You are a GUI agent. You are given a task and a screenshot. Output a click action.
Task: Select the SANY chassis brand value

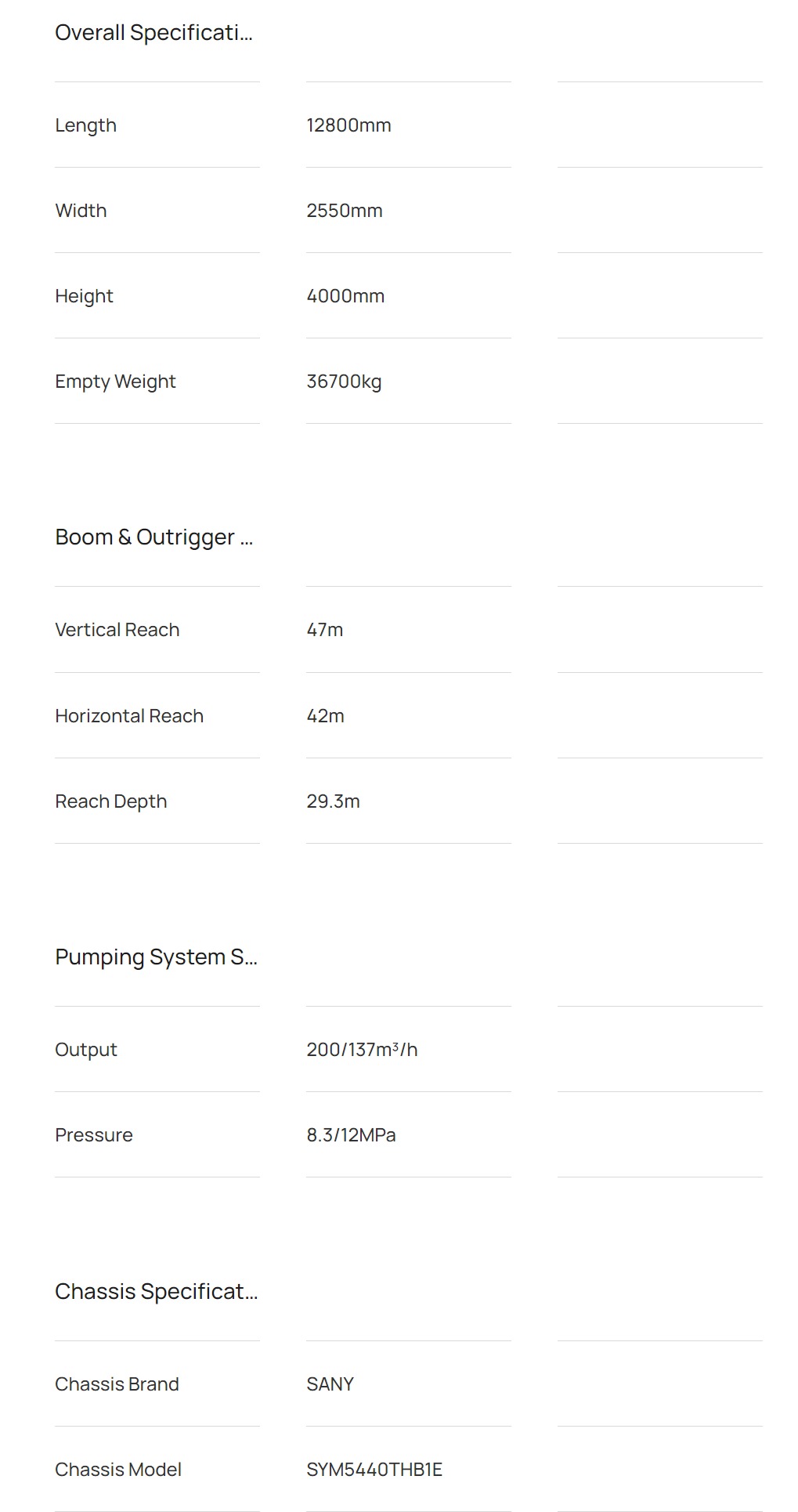(x=330, y=1384)
